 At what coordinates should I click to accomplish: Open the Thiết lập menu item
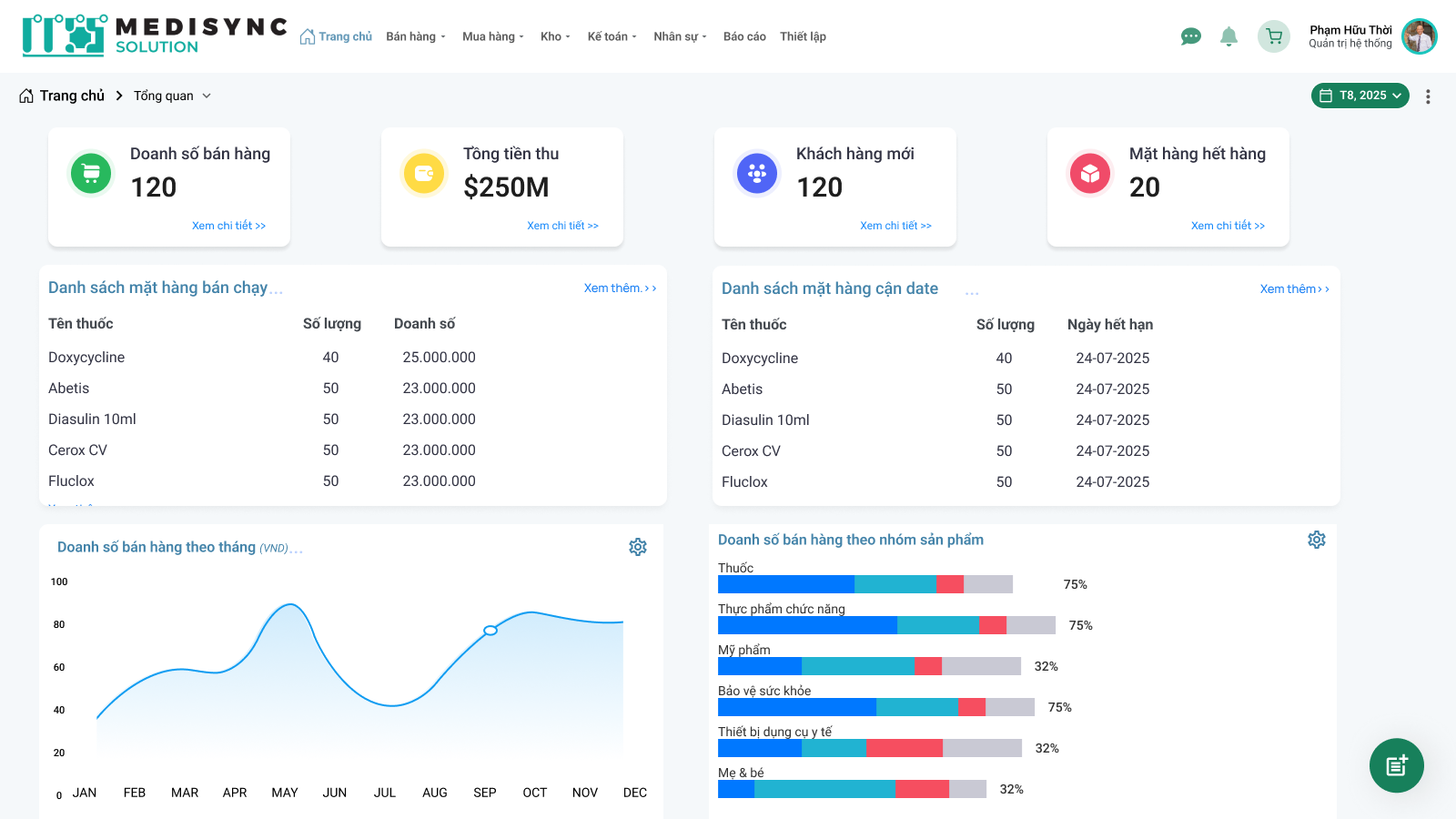click(x=803, y=36)
